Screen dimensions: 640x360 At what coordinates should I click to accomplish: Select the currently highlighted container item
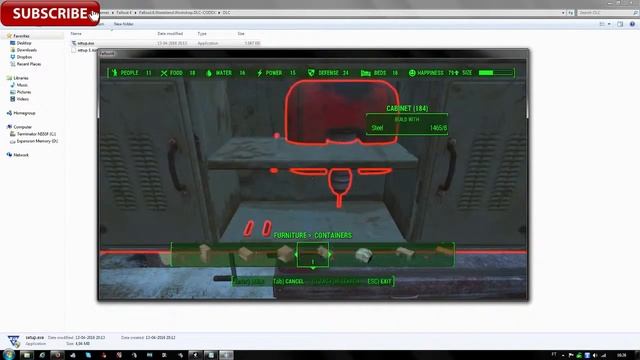(x=313, y=255)
